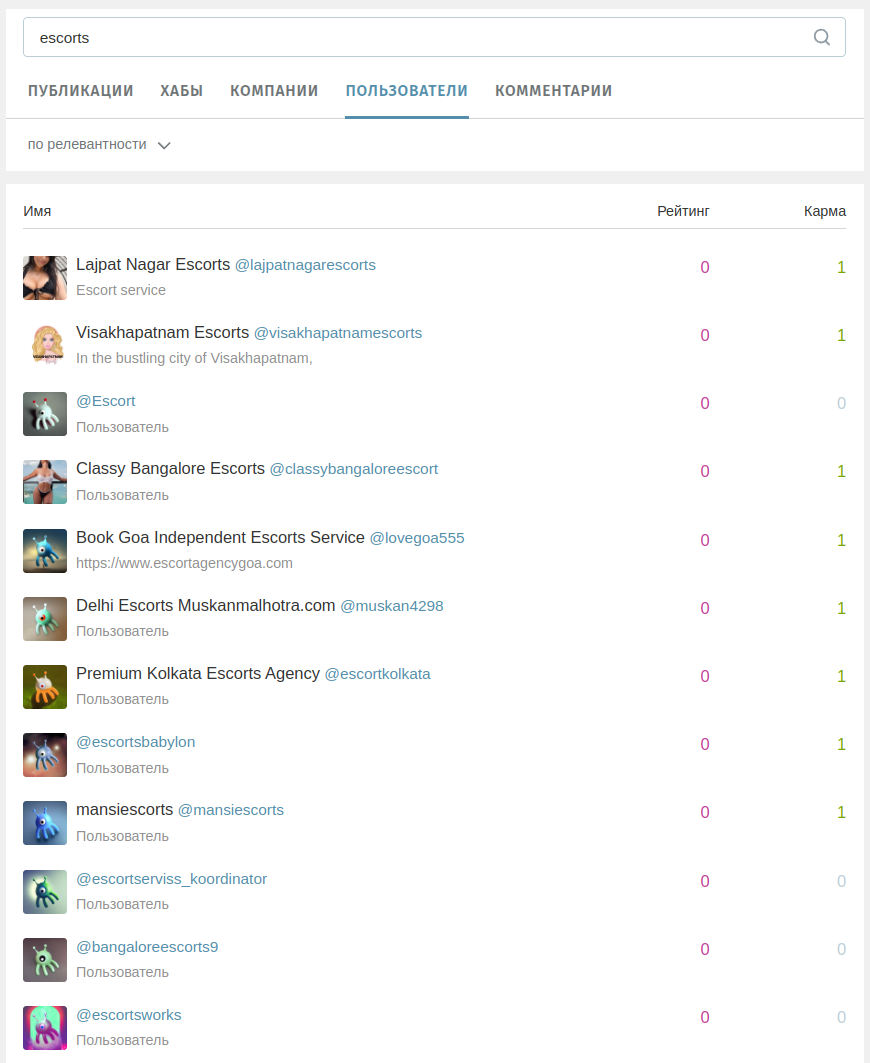The image size is (870, 1063).
Task: Open the "по релевантности" sort dropdown
Action: 99,144
